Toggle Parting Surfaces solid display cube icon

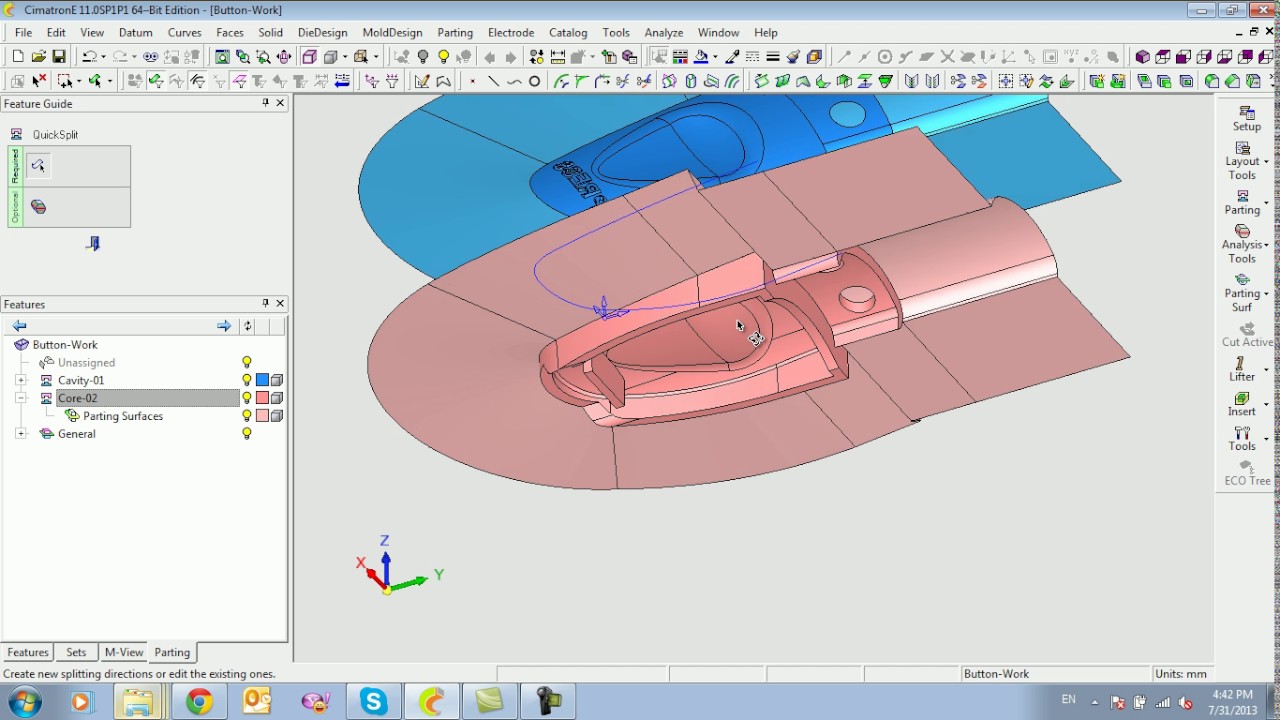[x=277, y=416]
